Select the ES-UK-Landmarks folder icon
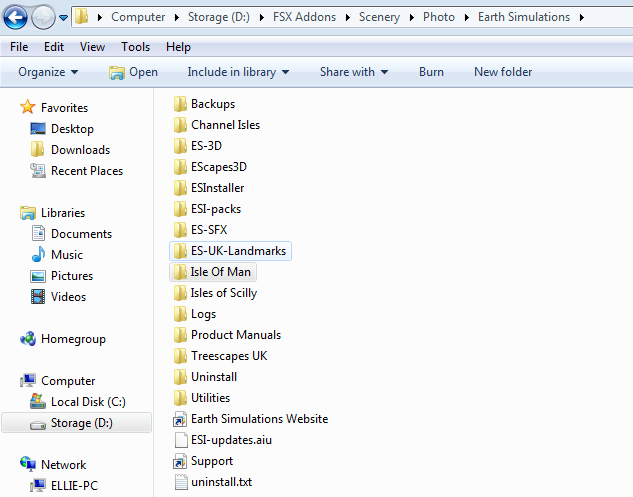The image size is (633, 497). (x=180, y=251)
